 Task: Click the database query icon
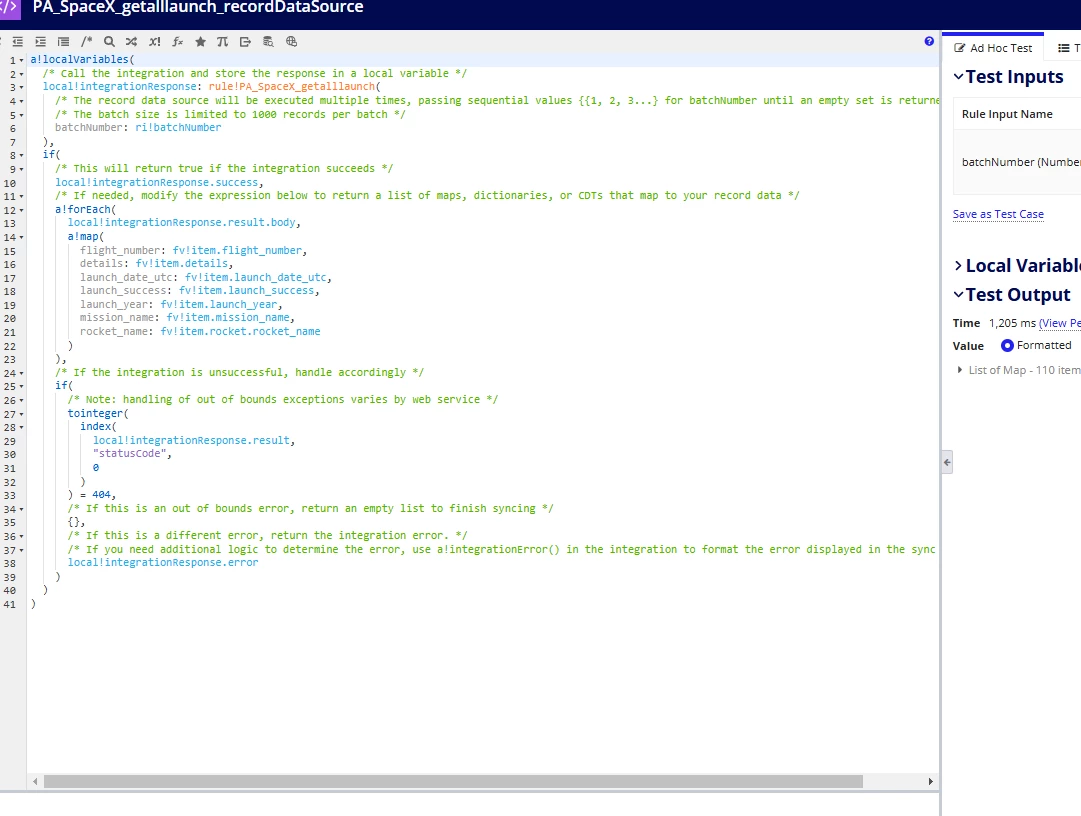268,42
